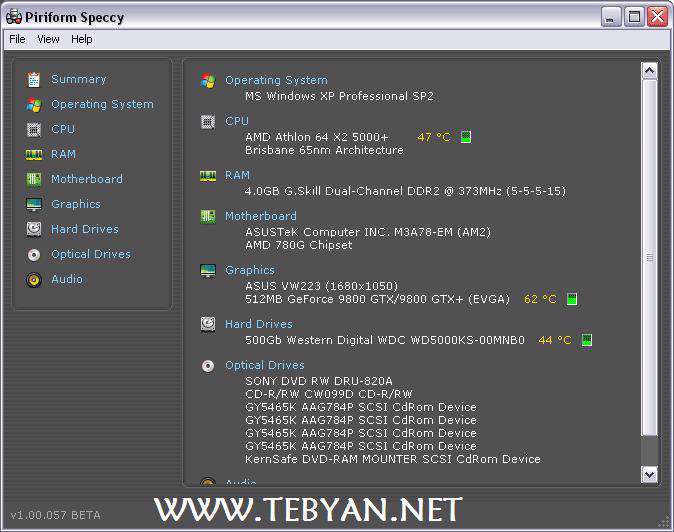Click the Optical Drives disc icon in summary panel

click(x=208, y=366)
